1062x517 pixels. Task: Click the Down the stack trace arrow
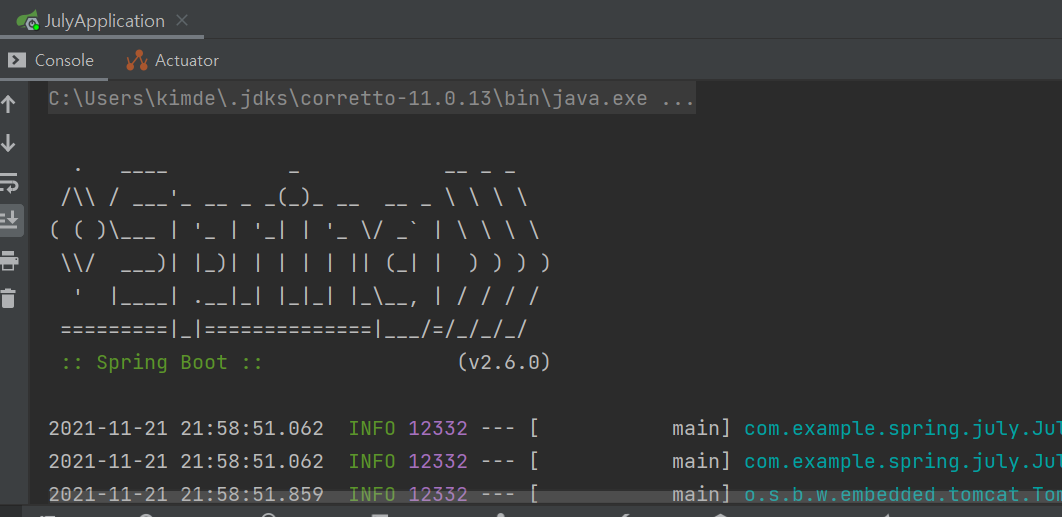[8, 143]
